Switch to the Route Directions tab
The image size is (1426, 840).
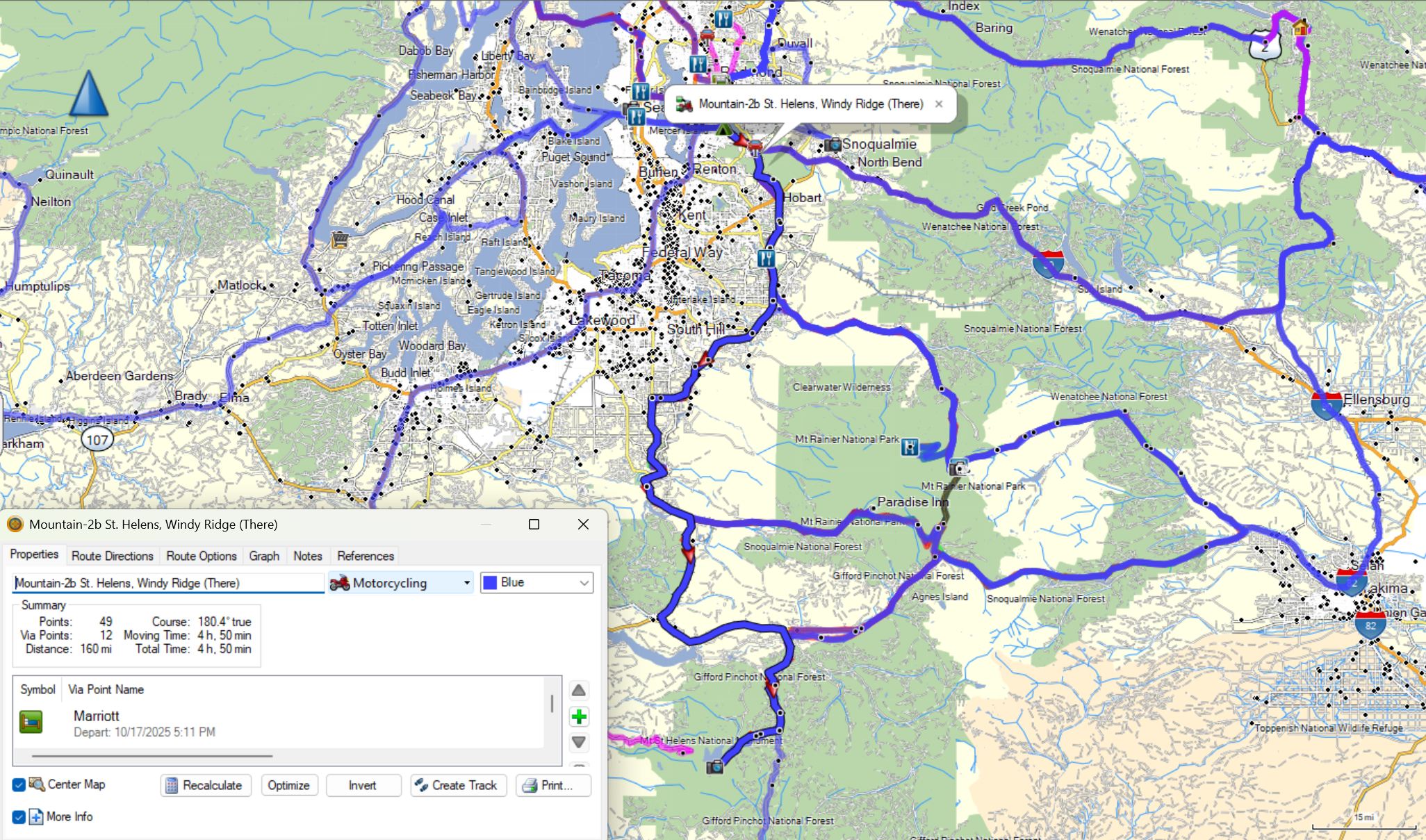(x=112, y=556)
